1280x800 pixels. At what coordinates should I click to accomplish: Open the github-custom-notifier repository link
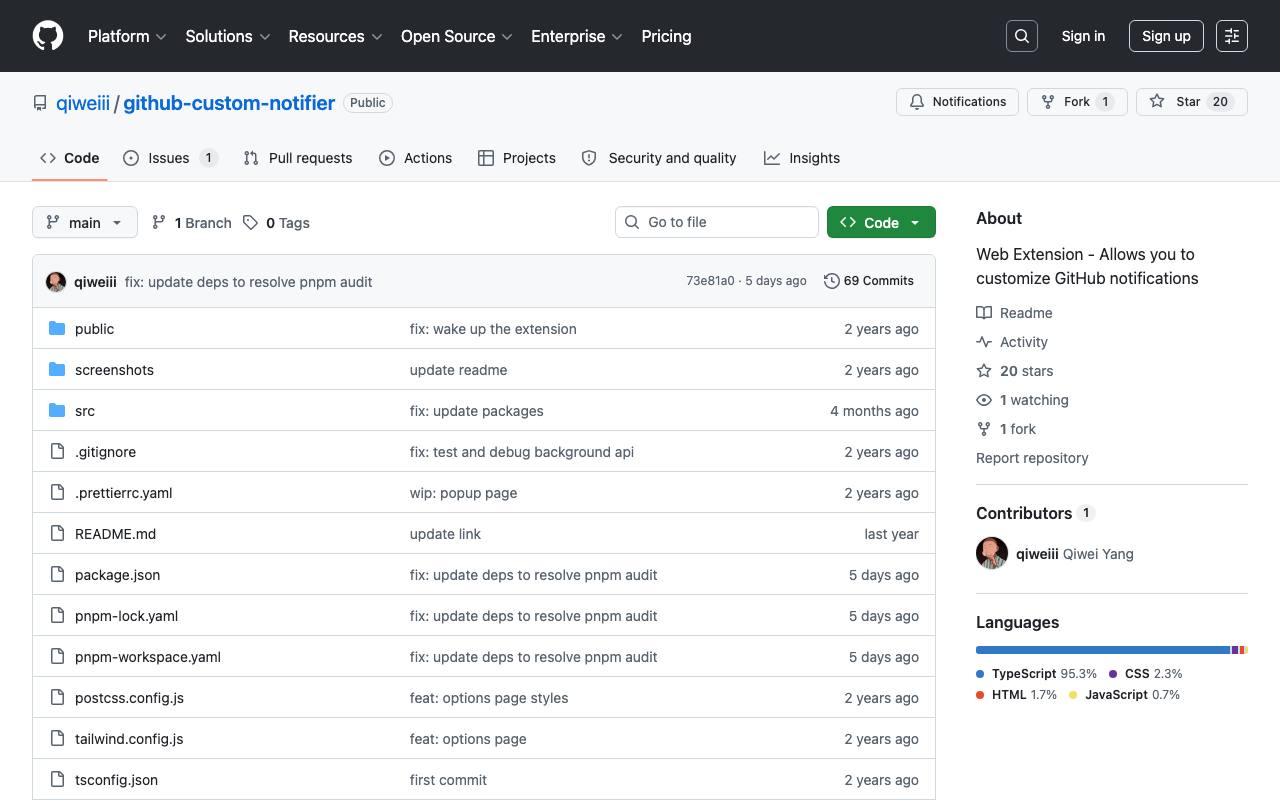229,103
